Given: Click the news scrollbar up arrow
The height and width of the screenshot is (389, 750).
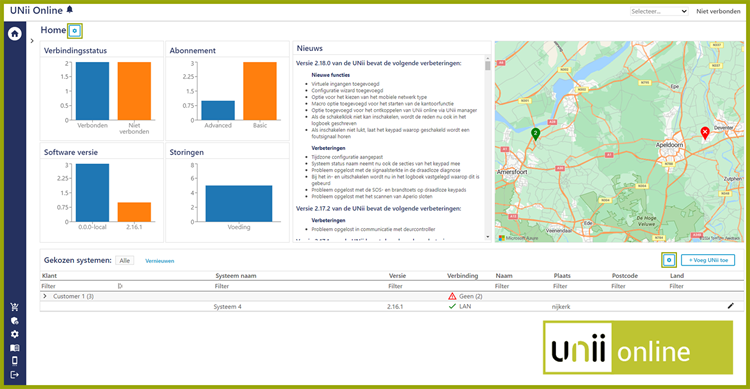Looking at the screenshot, I should click(x=487, y=58).
